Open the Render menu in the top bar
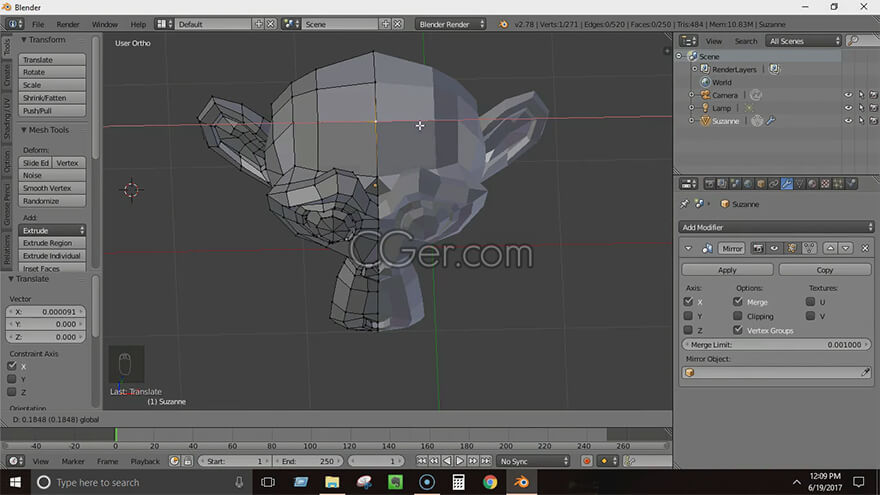This screenshot has width=880, height=495. click(68, 24)
